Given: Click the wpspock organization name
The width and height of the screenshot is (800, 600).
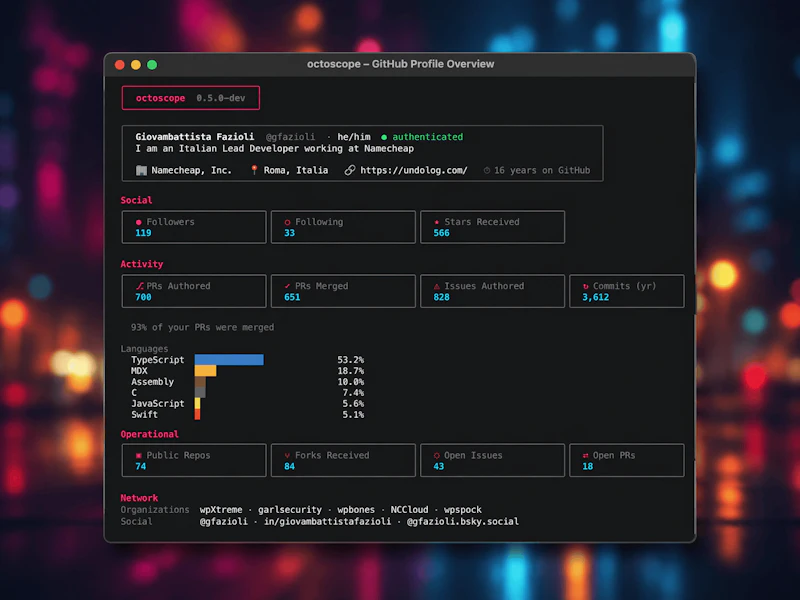Looking at the screenshot, I should point(463,510).
